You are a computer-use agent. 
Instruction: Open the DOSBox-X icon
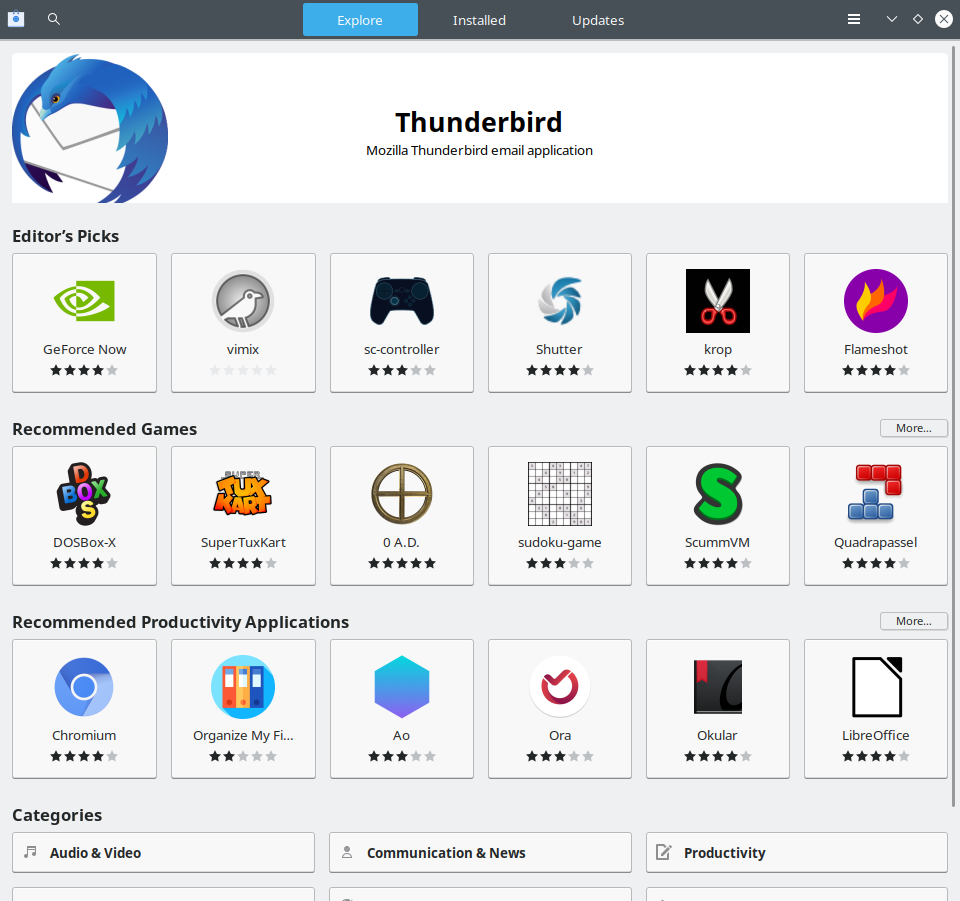pyautogui.click(x=84, y=494)
